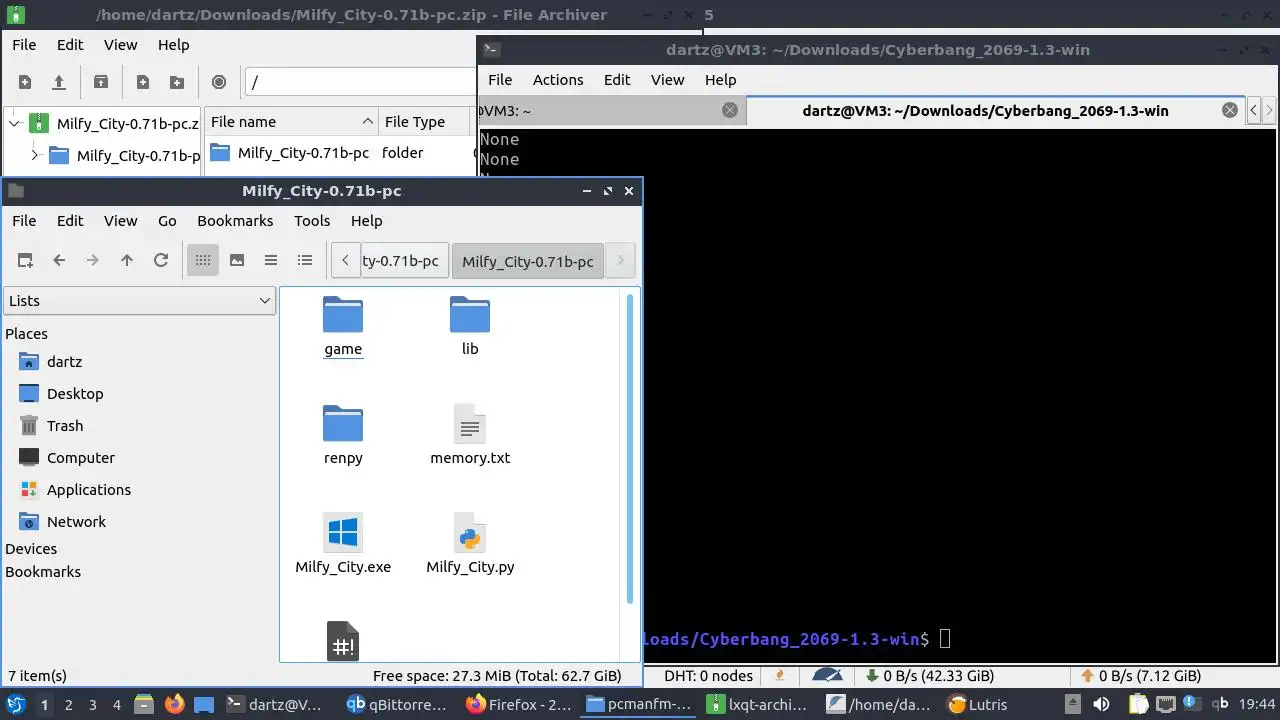Click download speed 0 B/s (42.33 GiB)

(930, 676)
